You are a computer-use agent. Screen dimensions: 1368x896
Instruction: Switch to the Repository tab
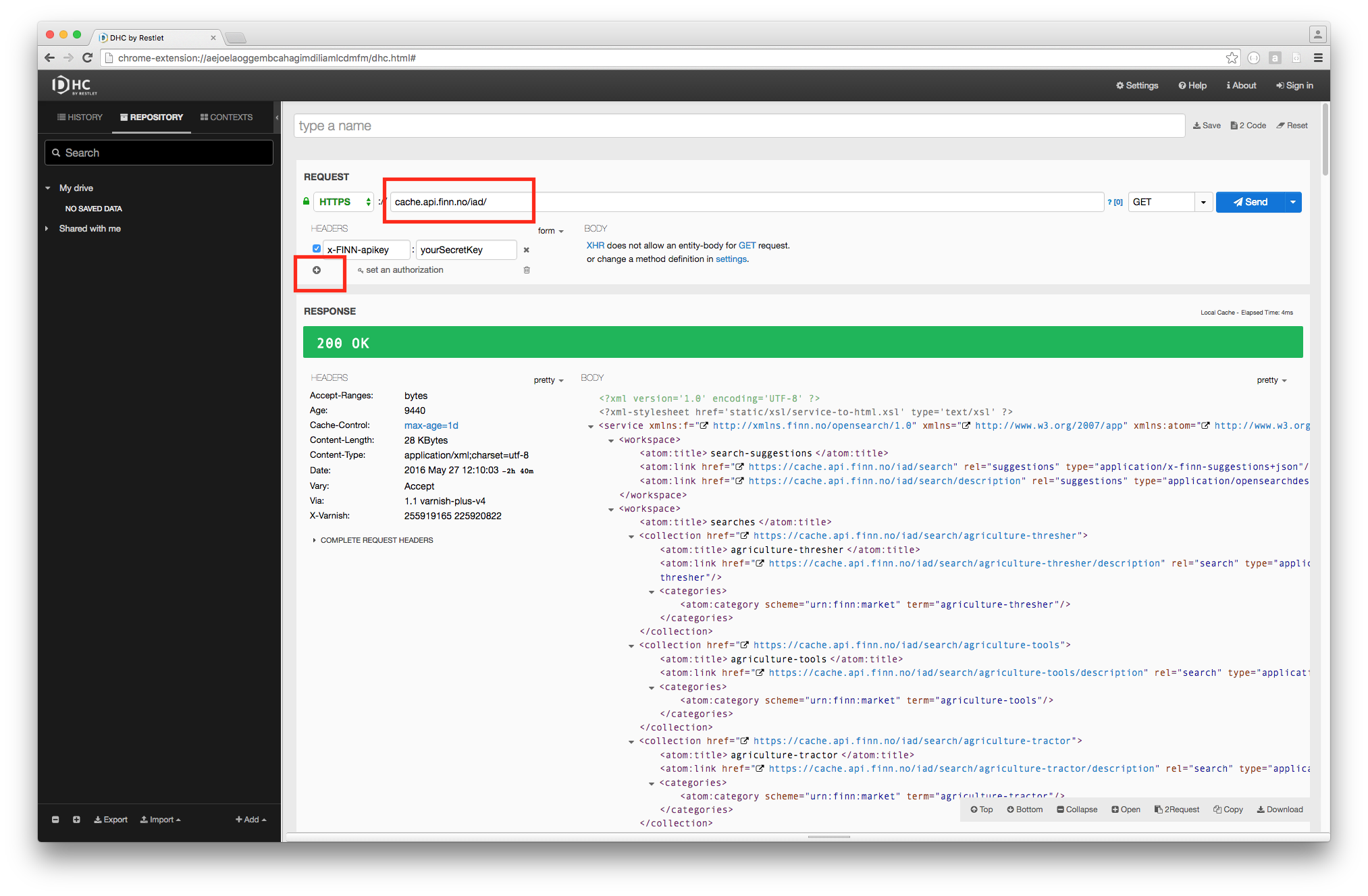[152, 117]
